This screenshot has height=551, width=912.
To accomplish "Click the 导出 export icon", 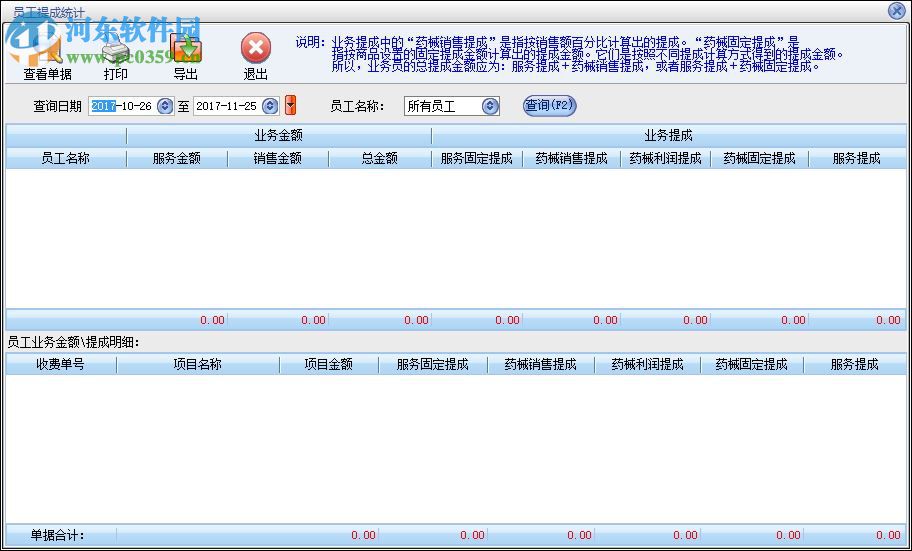I will pyautogui.click(x=186, y=48).
